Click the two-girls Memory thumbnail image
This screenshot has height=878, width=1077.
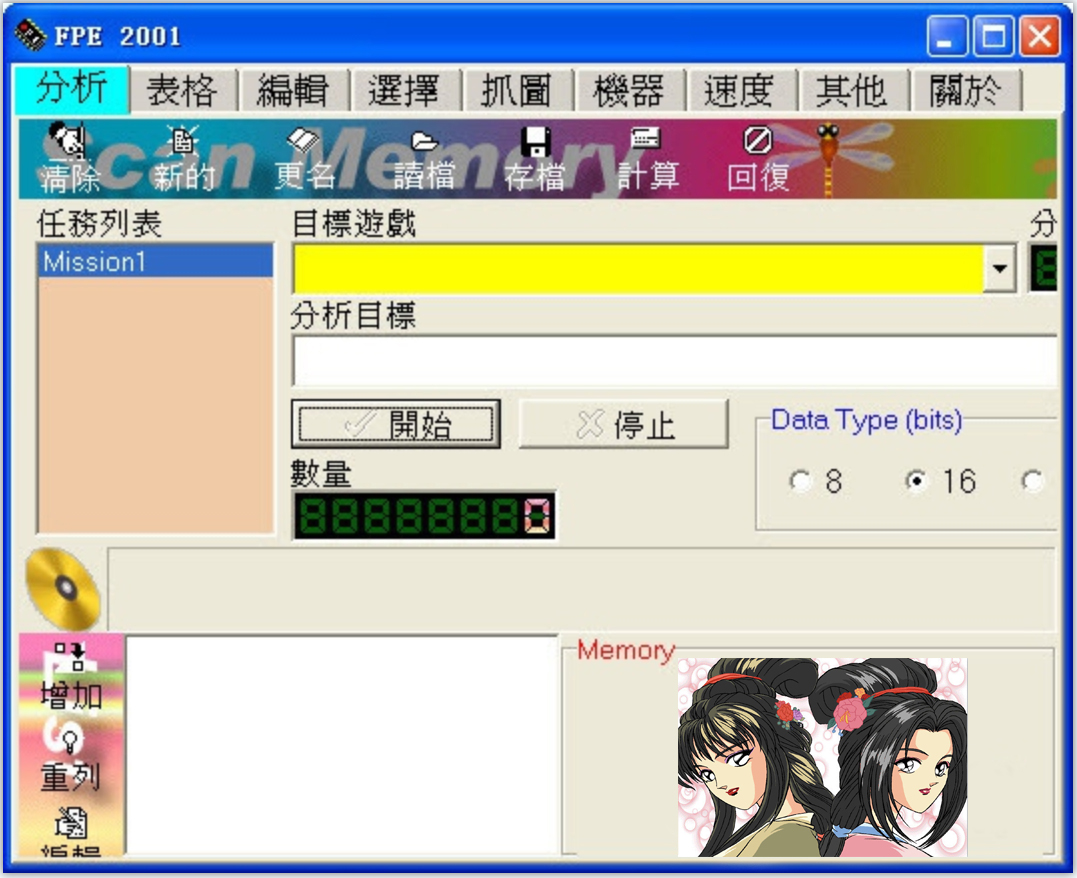pyautogui.click(x=822, y=757)
